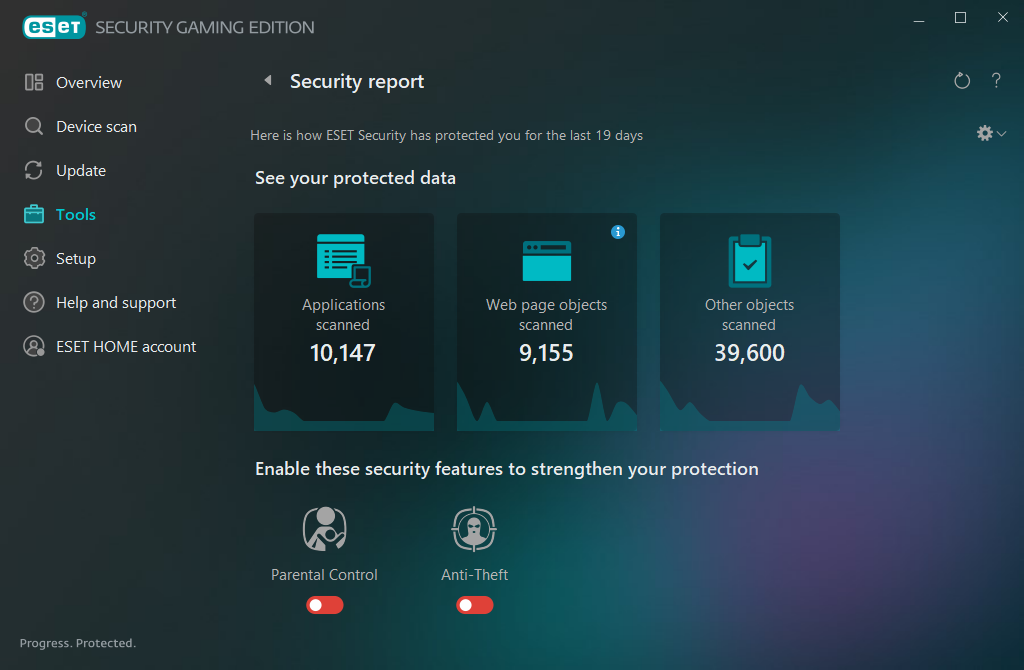The image size is (1024, 670).
Task: Click the Setup gear icon in sidebar
Action: [x=34, y=259]
